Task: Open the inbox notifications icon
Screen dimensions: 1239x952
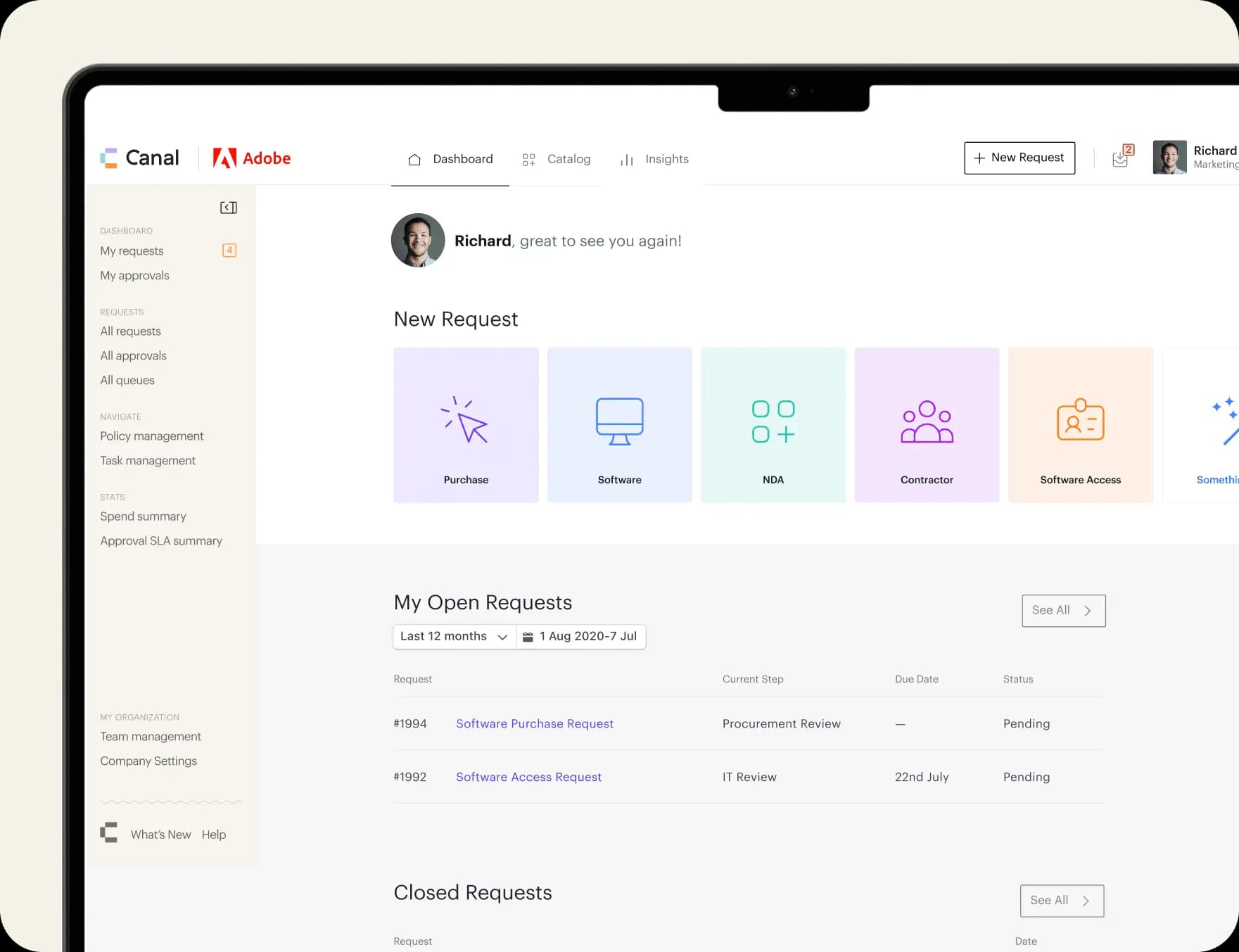Action: tap(1121, 158)
